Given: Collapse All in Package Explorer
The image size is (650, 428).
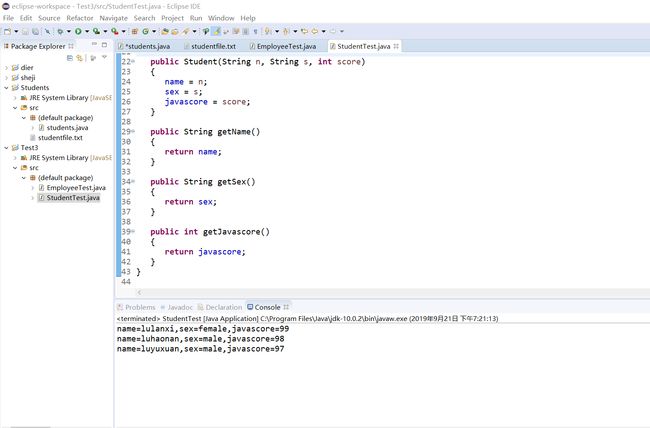Looking at the screenshot, I should point(70,58).
